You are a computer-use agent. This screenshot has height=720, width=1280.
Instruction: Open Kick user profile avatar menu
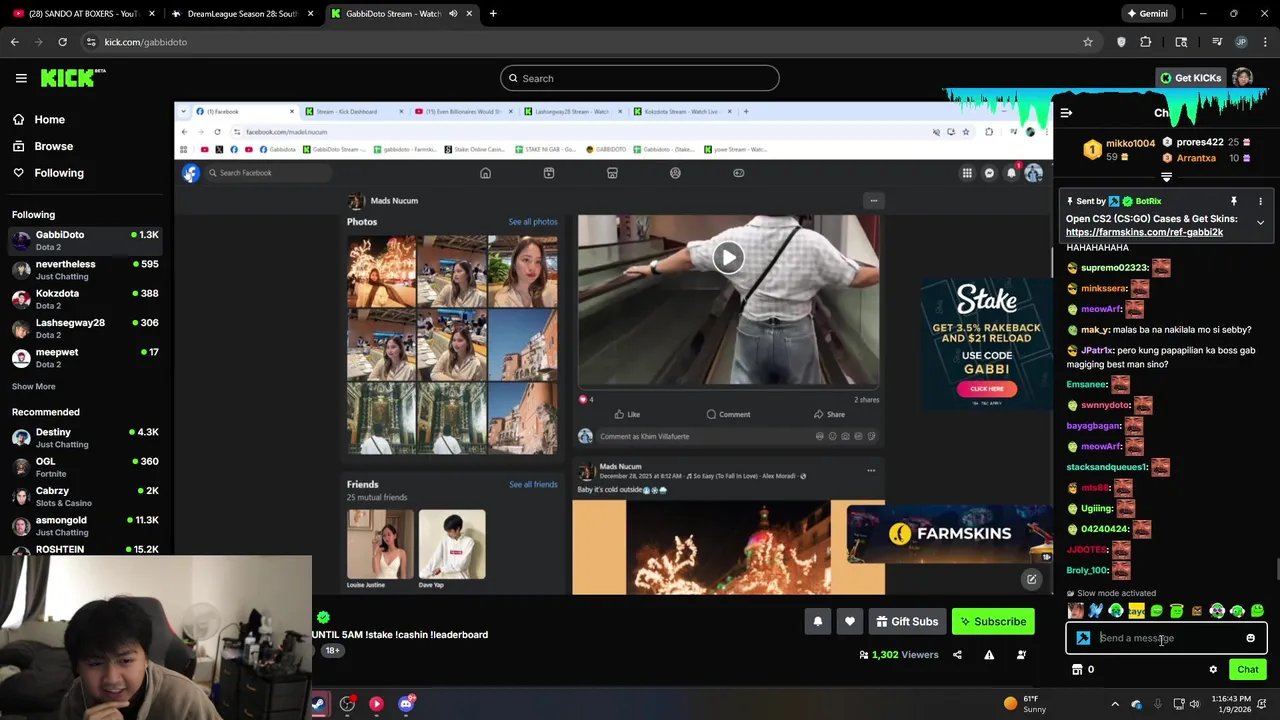pos(1242,78)
